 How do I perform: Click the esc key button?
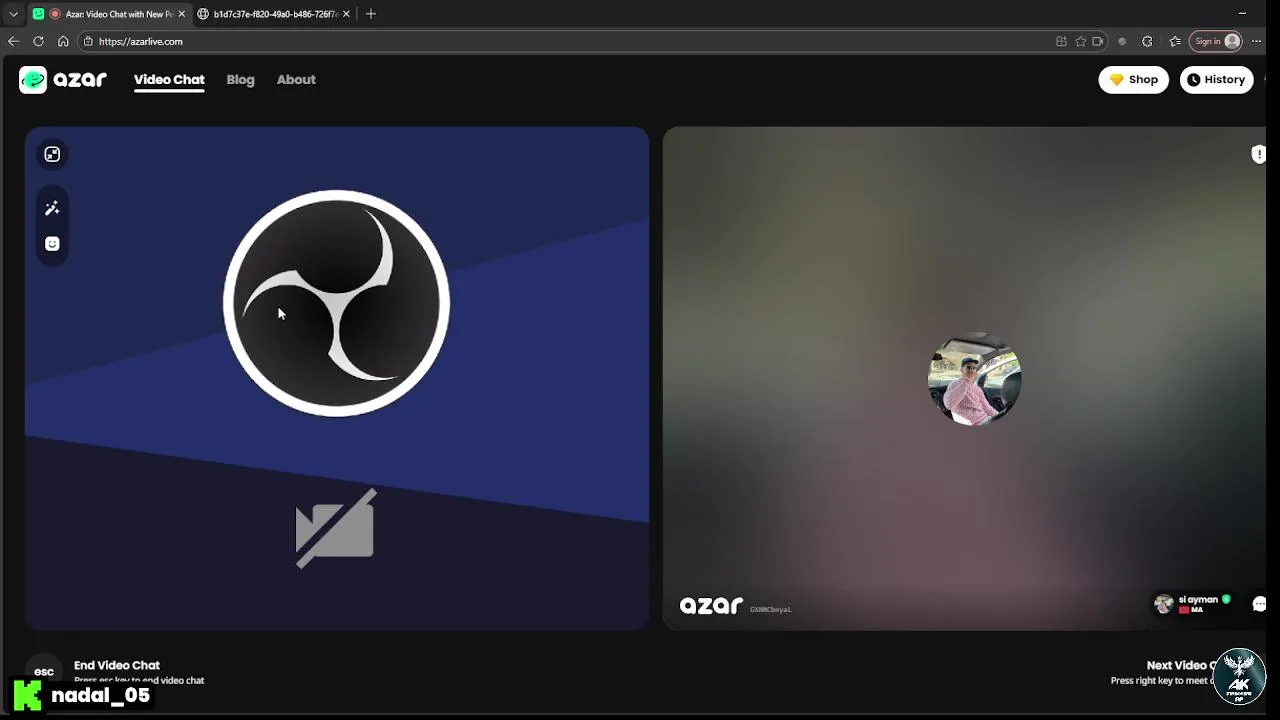coord(44,672)
